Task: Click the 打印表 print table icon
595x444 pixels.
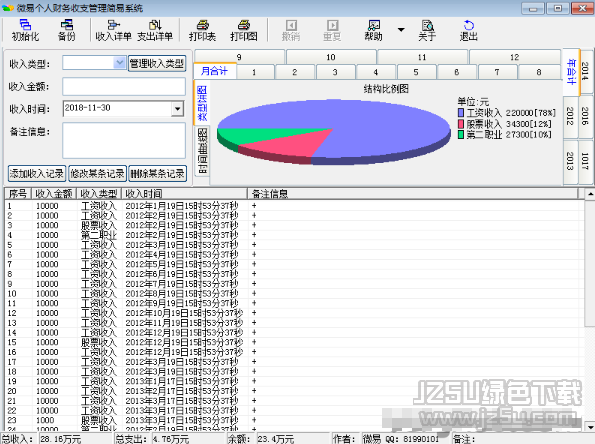Action: pos(203,30)
